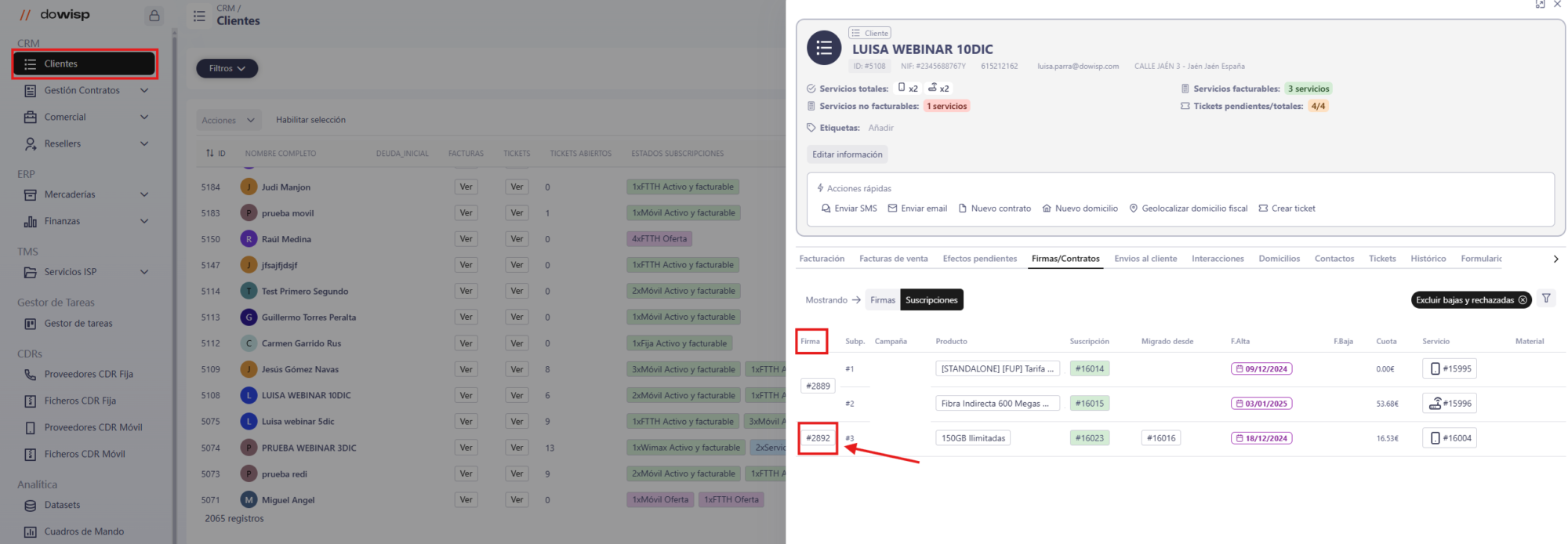Click Ver tickets for Raúl Medina
The height and width of the screenshot is (544, 1568).
(517, 239)
